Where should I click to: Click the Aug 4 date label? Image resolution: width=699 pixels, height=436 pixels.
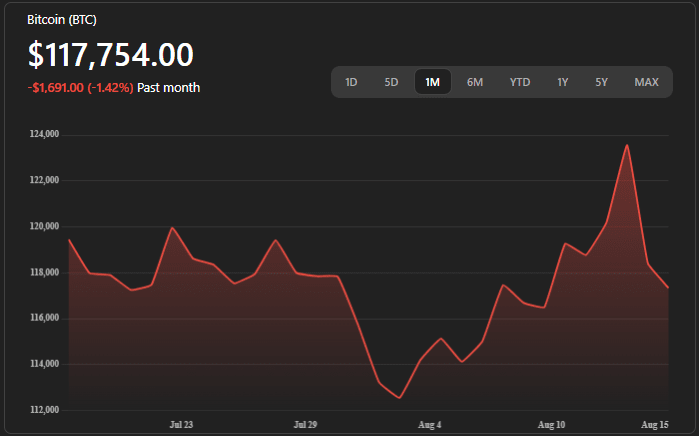[x=429, y=425]
